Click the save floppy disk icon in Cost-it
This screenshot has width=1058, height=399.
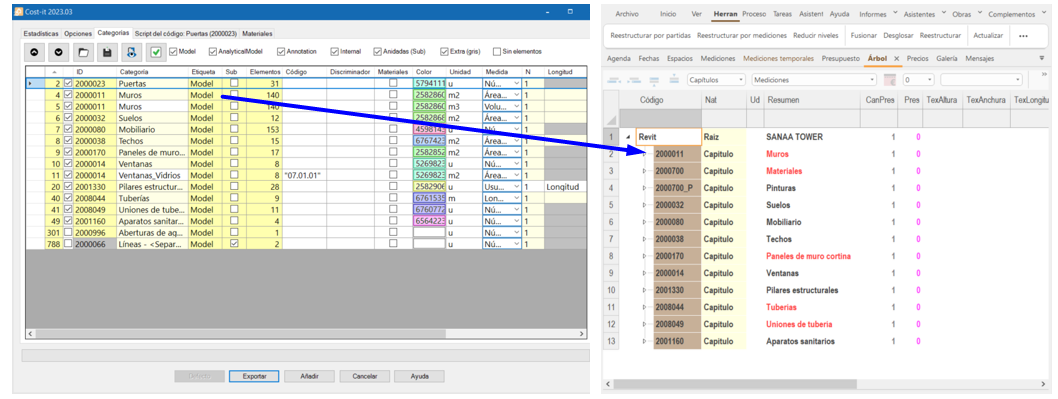(107, 51)
